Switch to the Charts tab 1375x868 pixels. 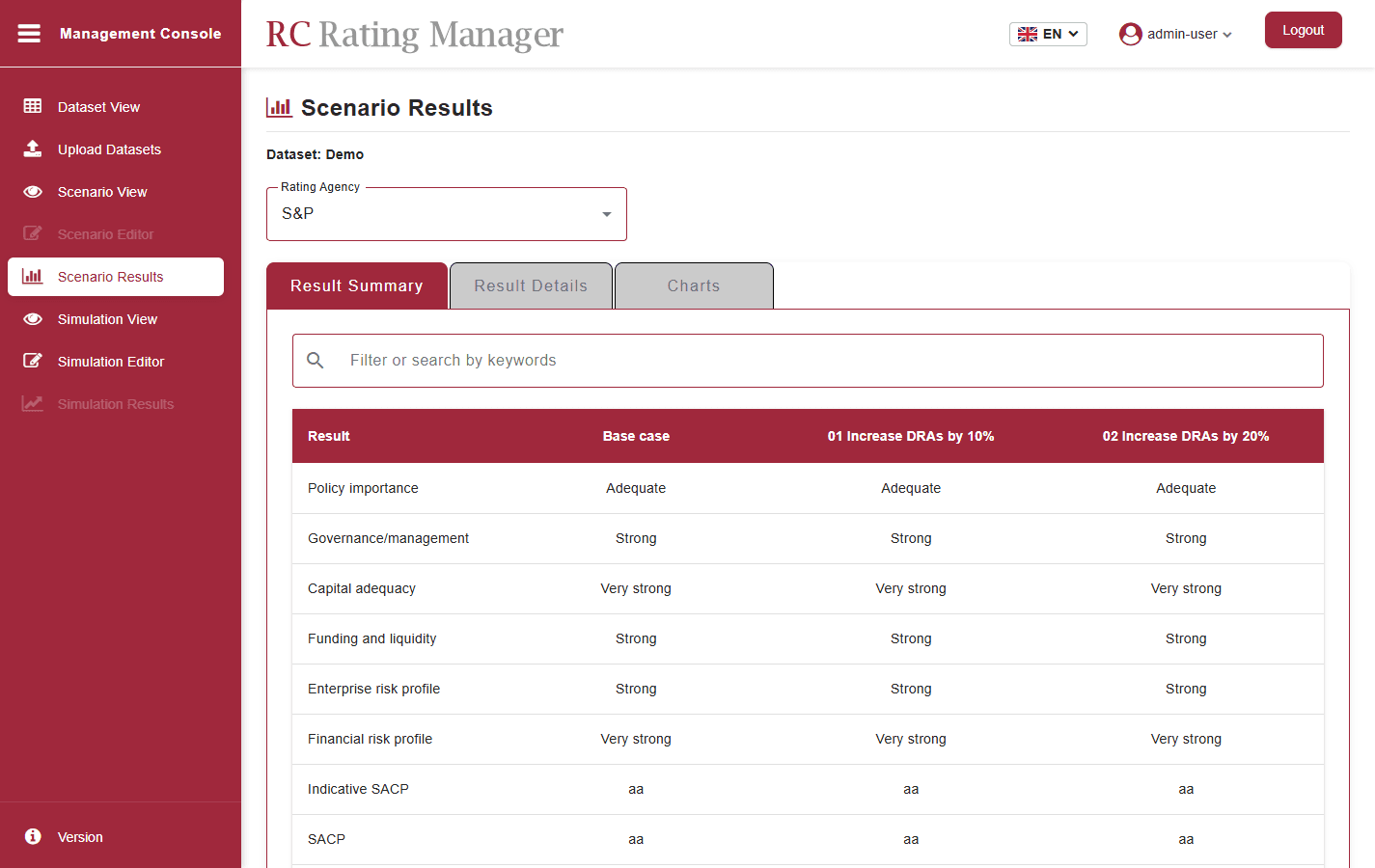694,285
